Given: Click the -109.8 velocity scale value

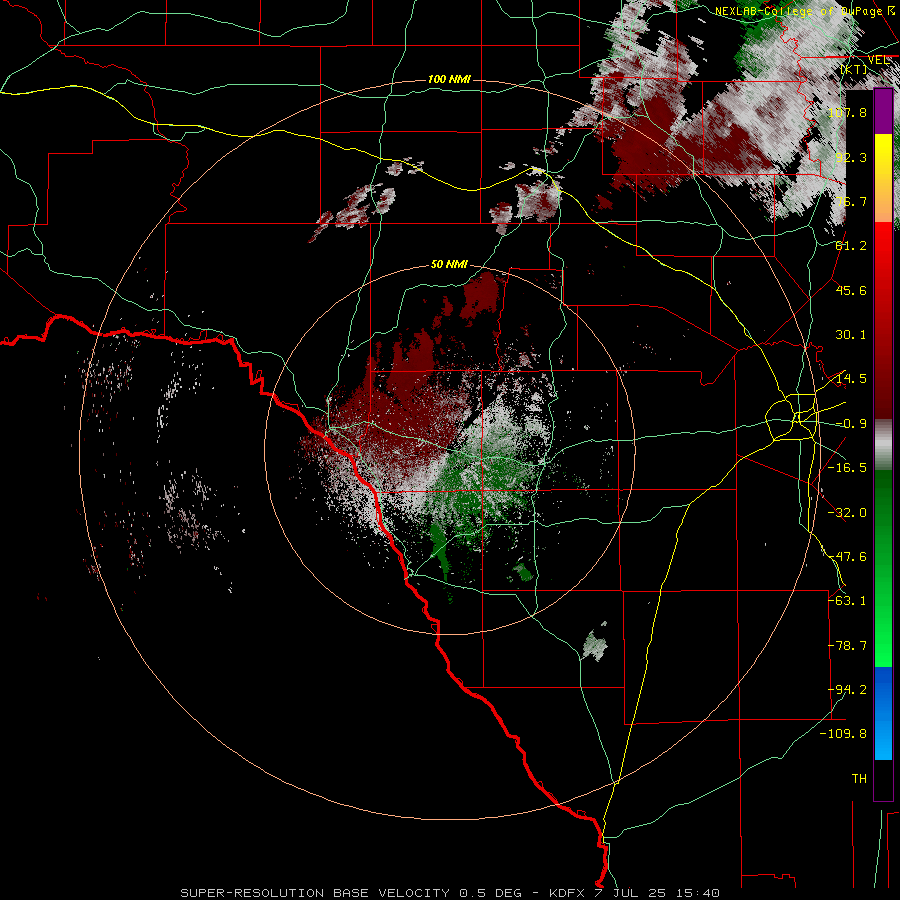Looking at the screenshot, I should [x=843, y=734].
